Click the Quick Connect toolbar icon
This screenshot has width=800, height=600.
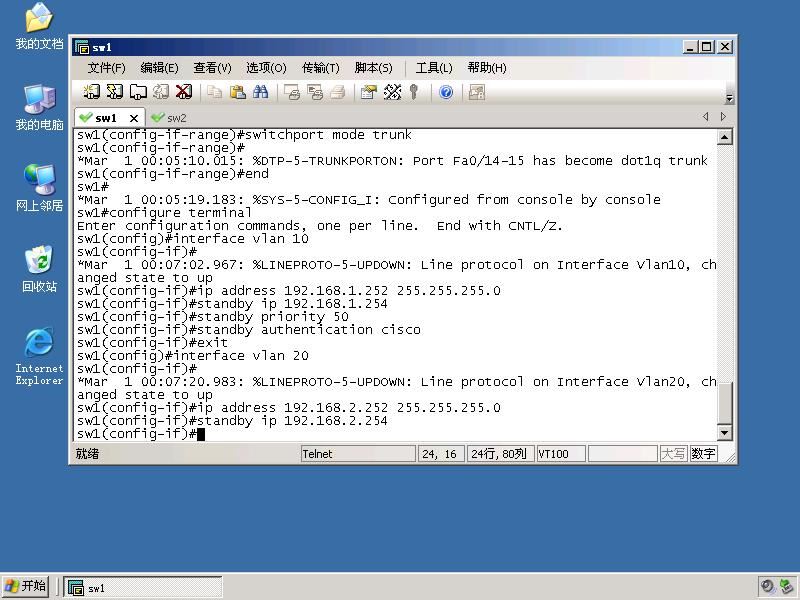[x=114, y=92]
